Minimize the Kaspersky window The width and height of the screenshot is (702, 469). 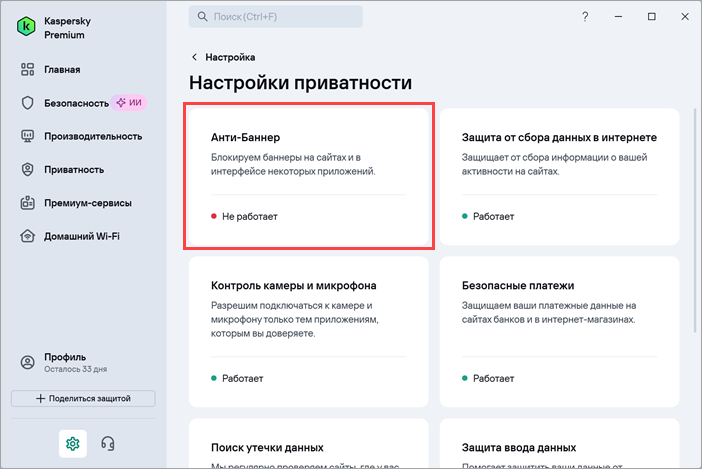point(618,17)
